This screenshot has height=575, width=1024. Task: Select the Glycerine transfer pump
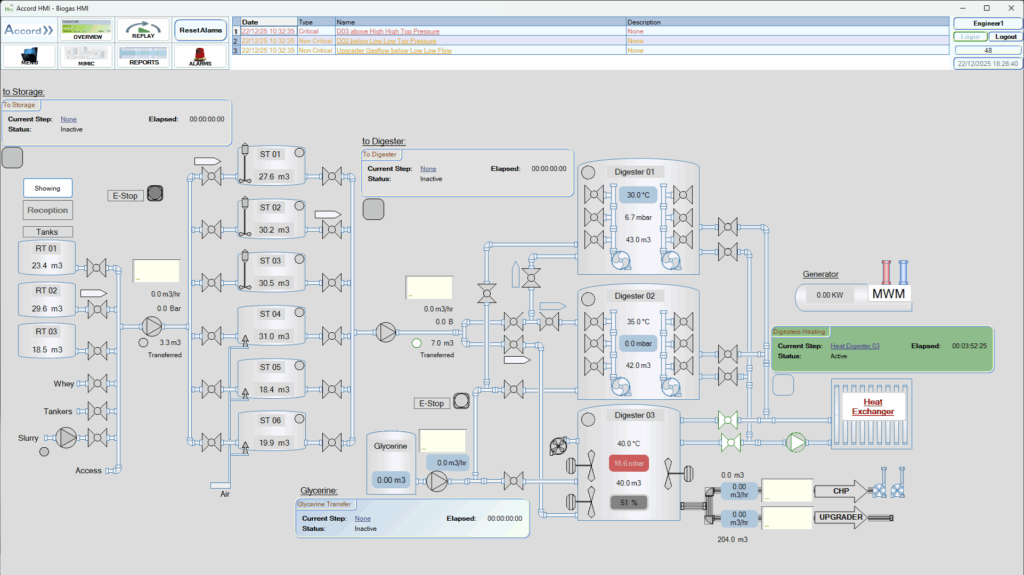(x=437, y=482)
